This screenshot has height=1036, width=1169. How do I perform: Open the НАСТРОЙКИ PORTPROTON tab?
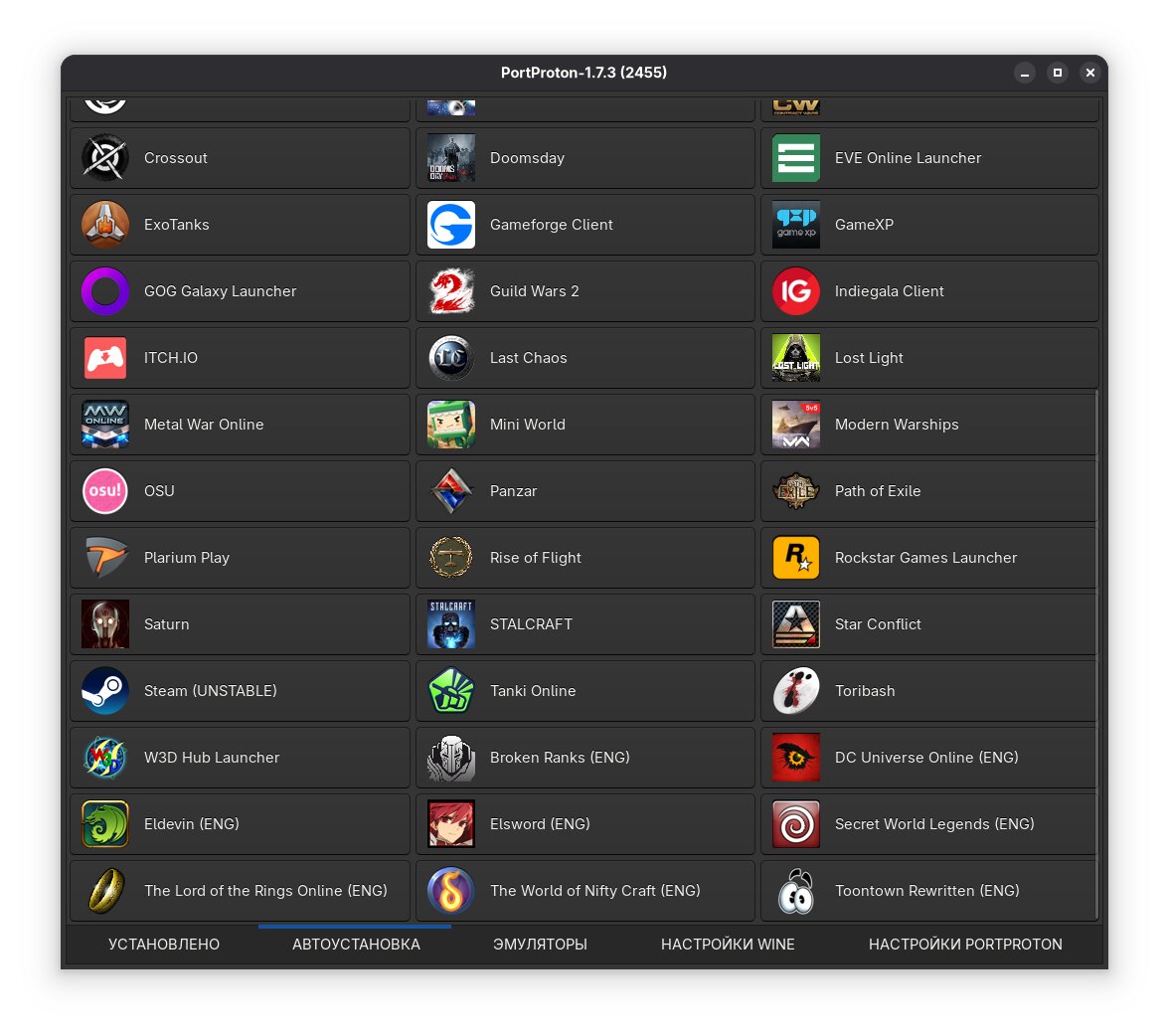(x=965, y=945)
